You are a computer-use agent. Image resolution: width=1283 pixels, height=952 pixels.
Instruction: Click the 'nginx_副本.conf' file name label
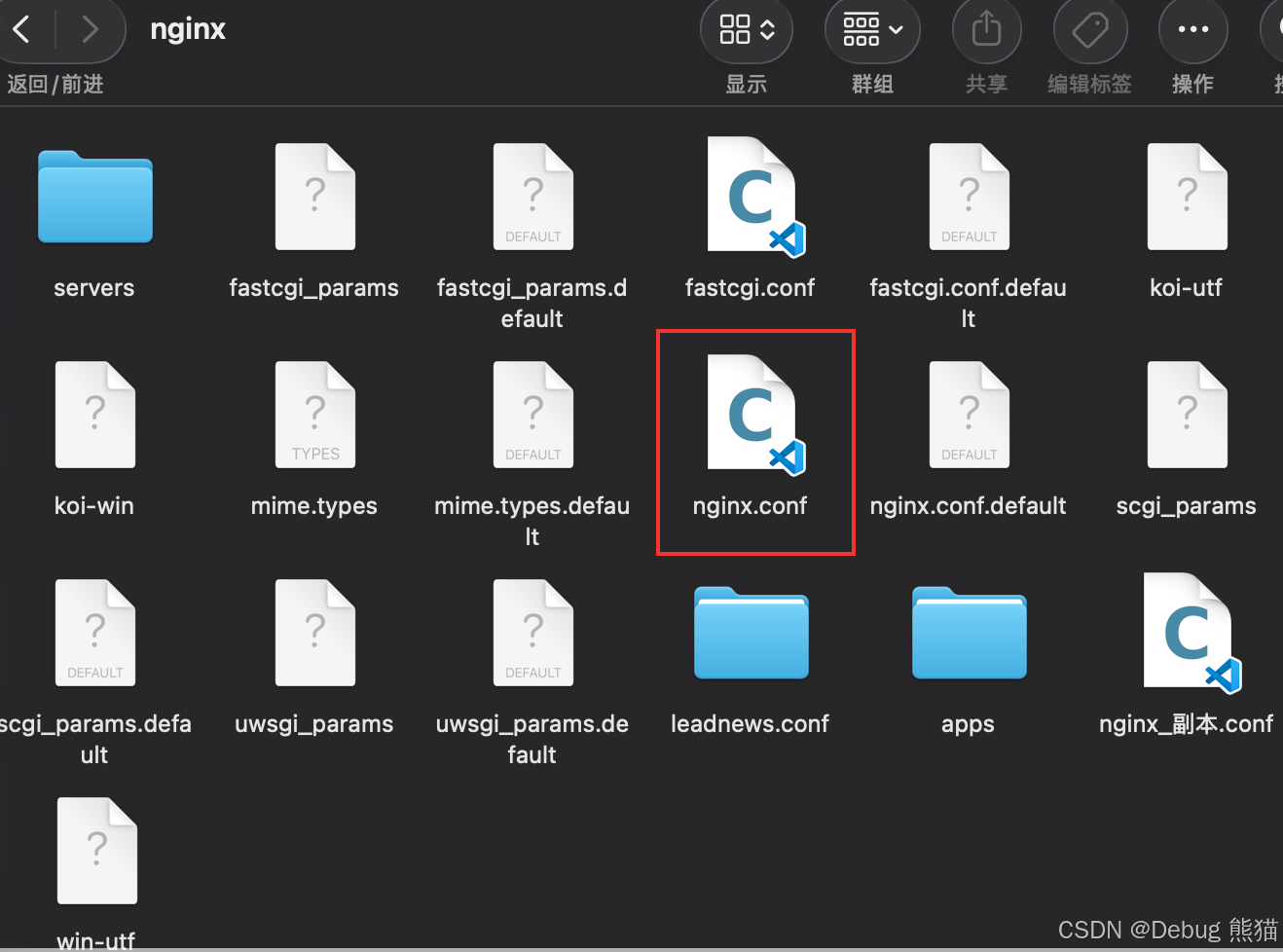click(1186, 724)
